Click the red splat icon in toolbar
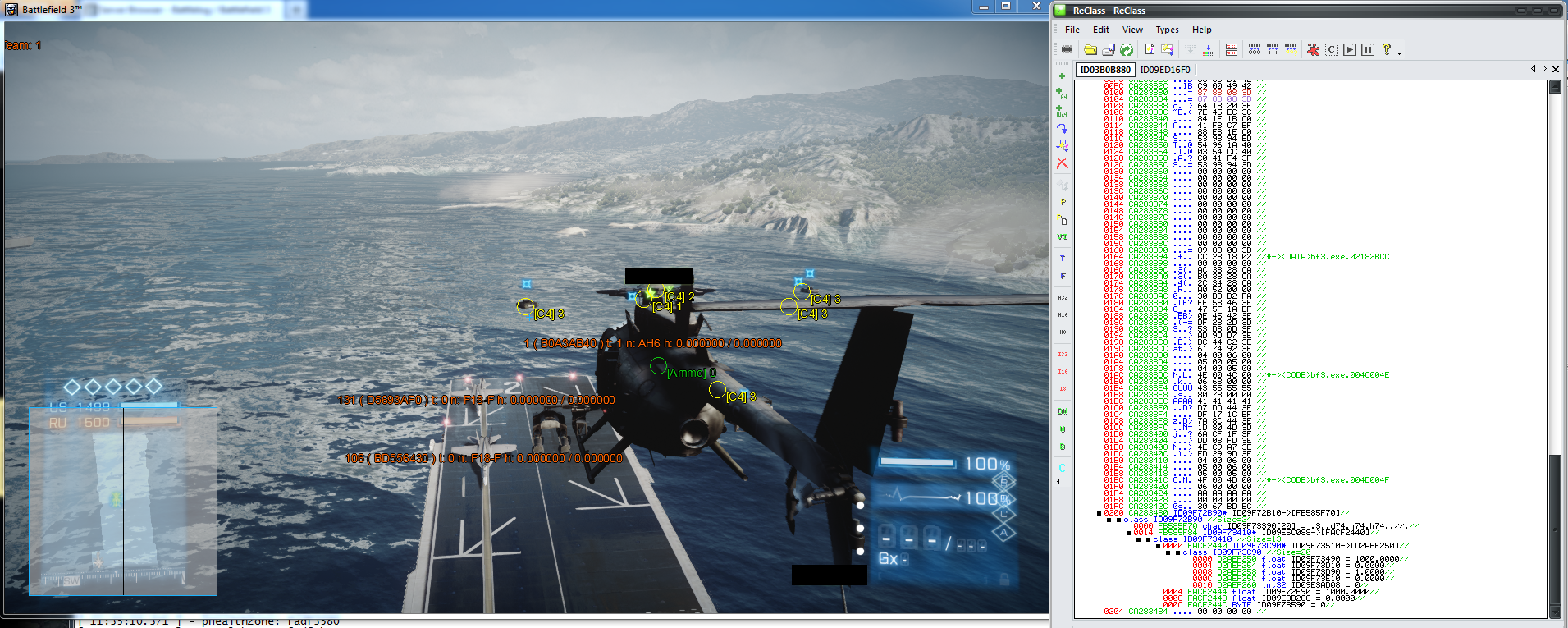Viewport: 1568px width, 628px height. (x=1313, y=50)
